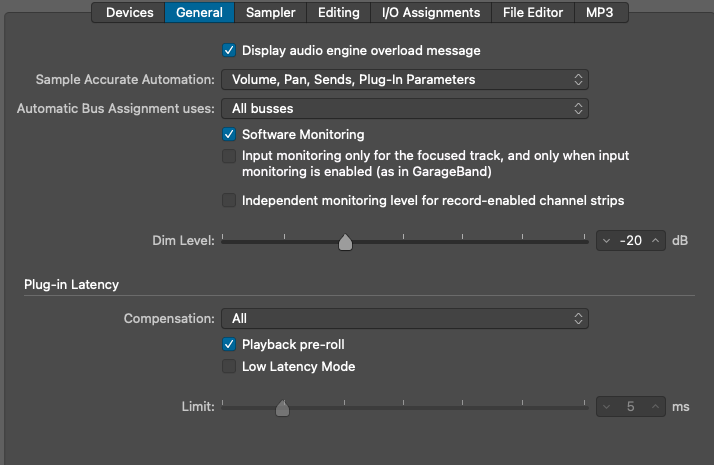Enable independent monitoring level for record-enabled strips

[x=229, y=201]
